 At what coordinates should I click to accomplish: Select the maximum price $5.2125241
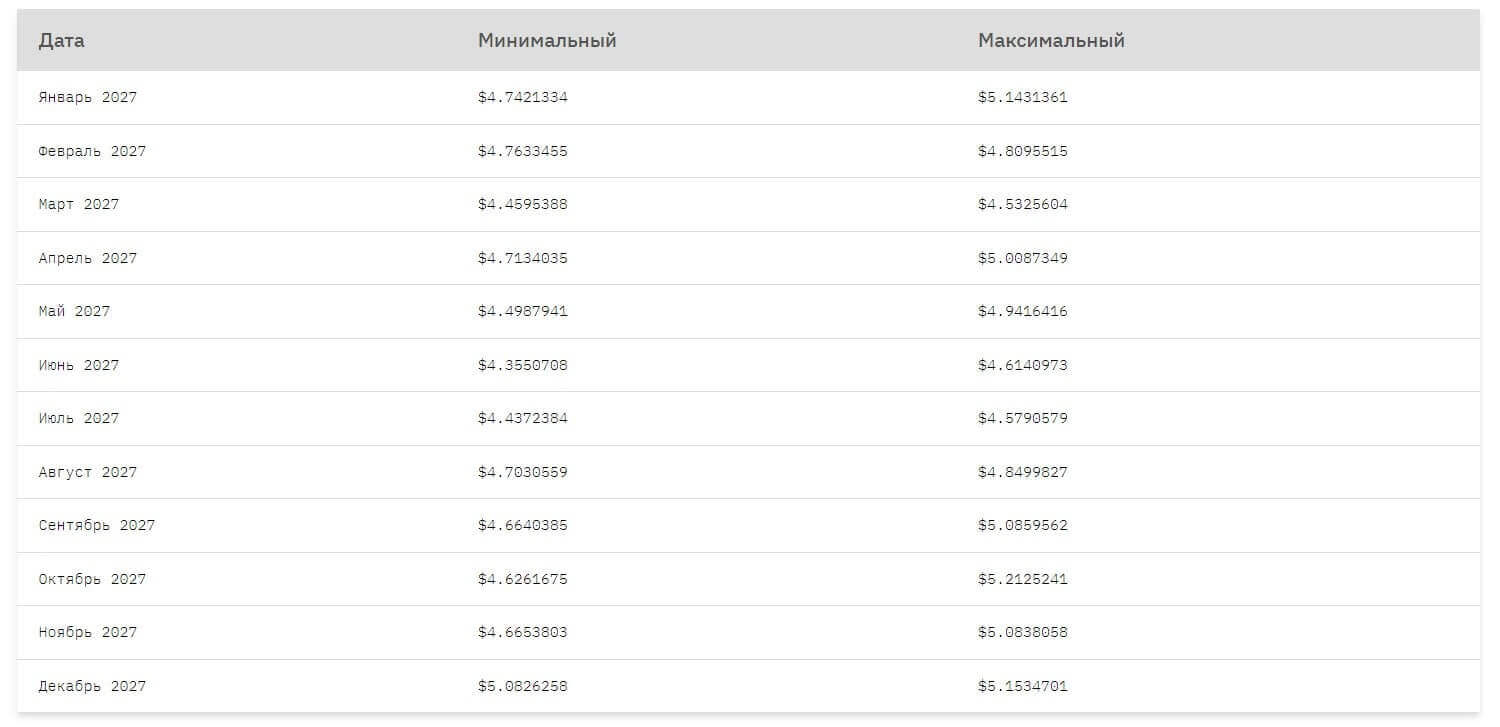pos(1023,580)
